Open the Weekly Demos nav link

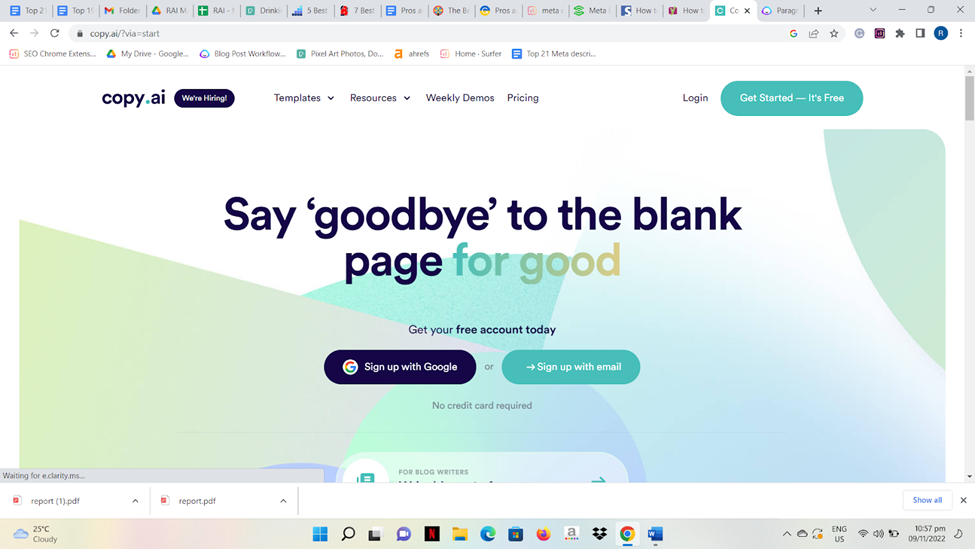[x=460, y=98]
